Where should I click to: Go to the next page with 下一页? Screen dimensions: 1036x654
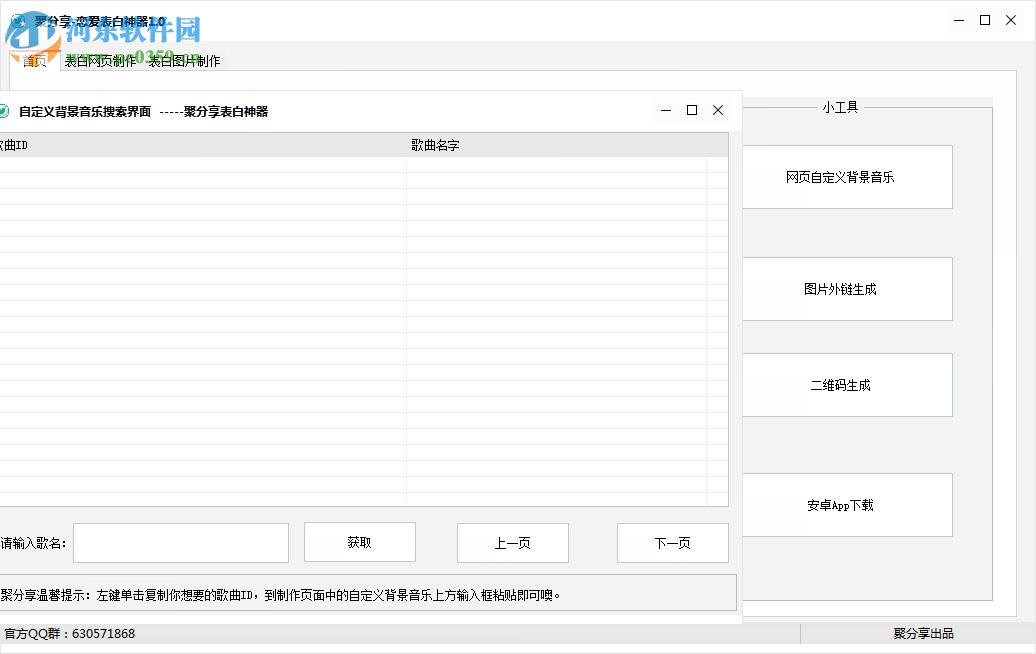[x=672, y=541]
